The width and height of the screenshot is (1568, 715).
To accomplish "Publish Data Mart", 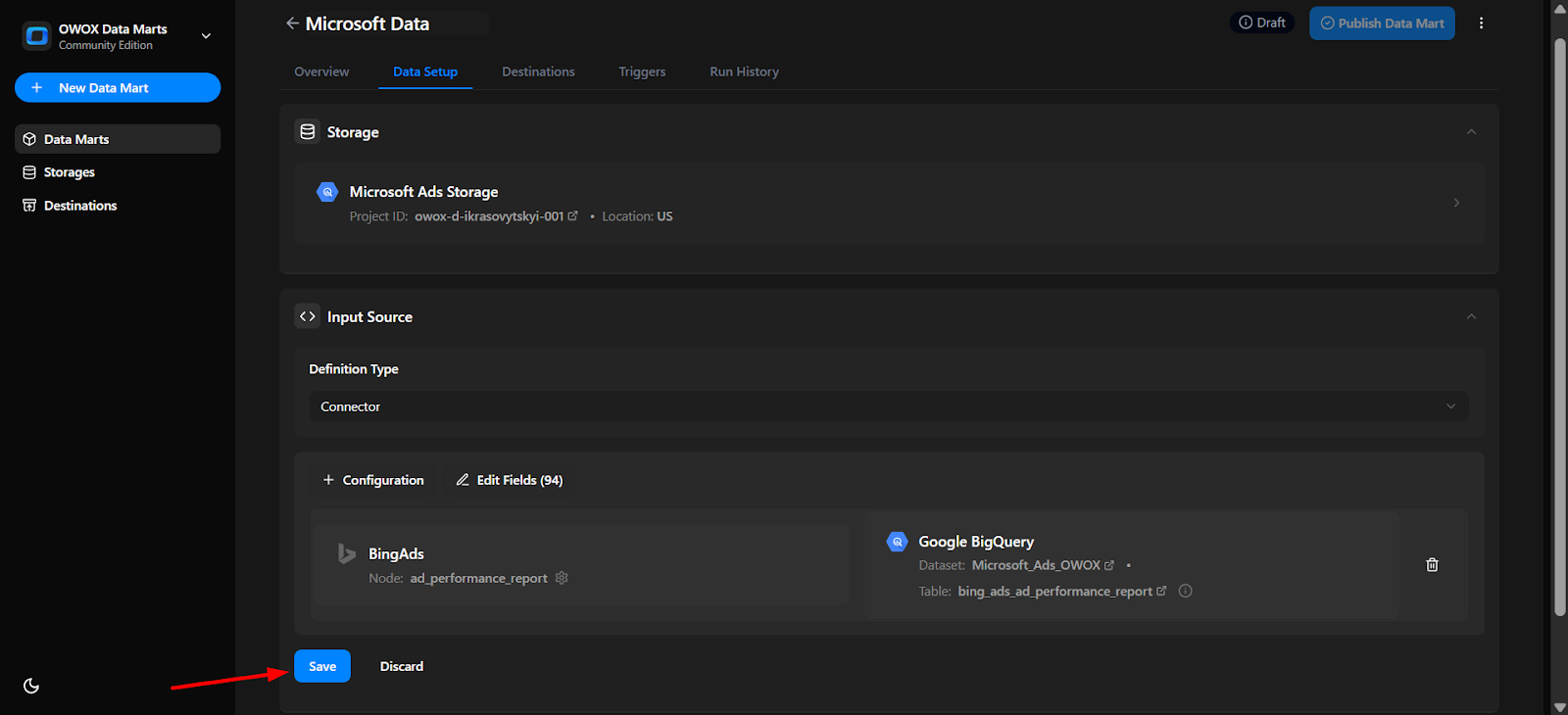I will click(1382, 24).
